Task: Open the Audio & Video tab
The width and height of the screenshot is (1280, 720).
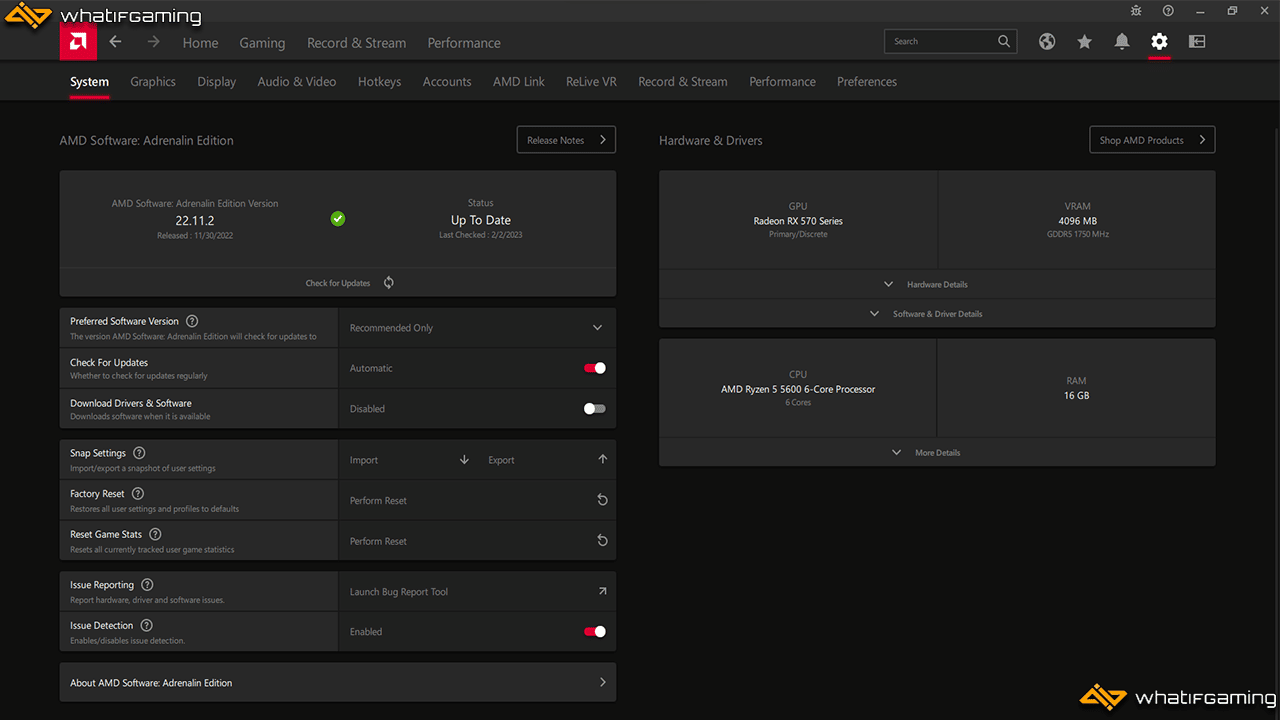Action: (x=297, y=82)
